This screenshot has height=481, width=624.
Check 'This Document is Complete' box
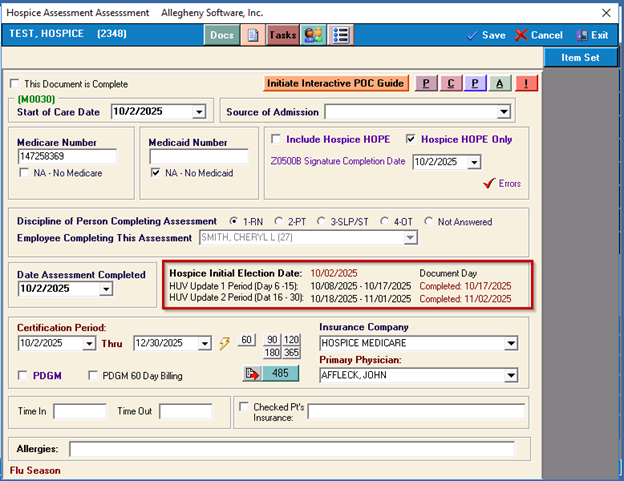(x=14, y=84)
